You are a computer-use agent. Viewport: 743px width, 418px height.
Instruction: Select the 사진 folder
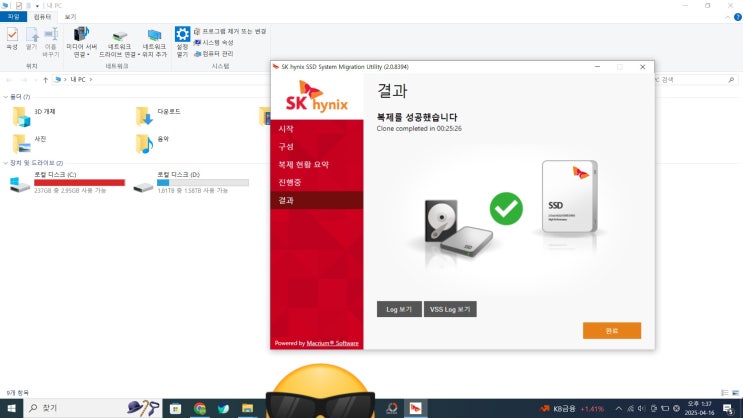[x=29, y=143]
